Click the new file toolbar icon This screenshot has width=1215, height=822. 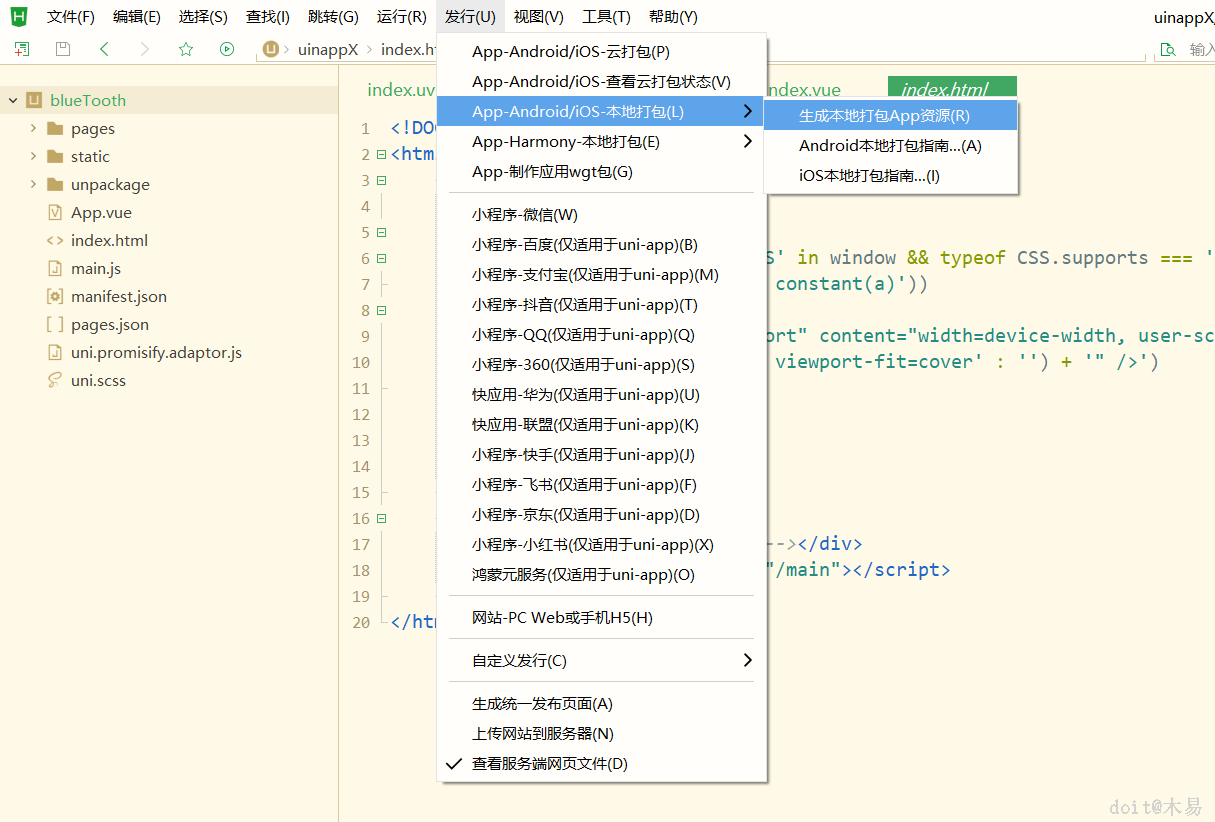[22, 49]
